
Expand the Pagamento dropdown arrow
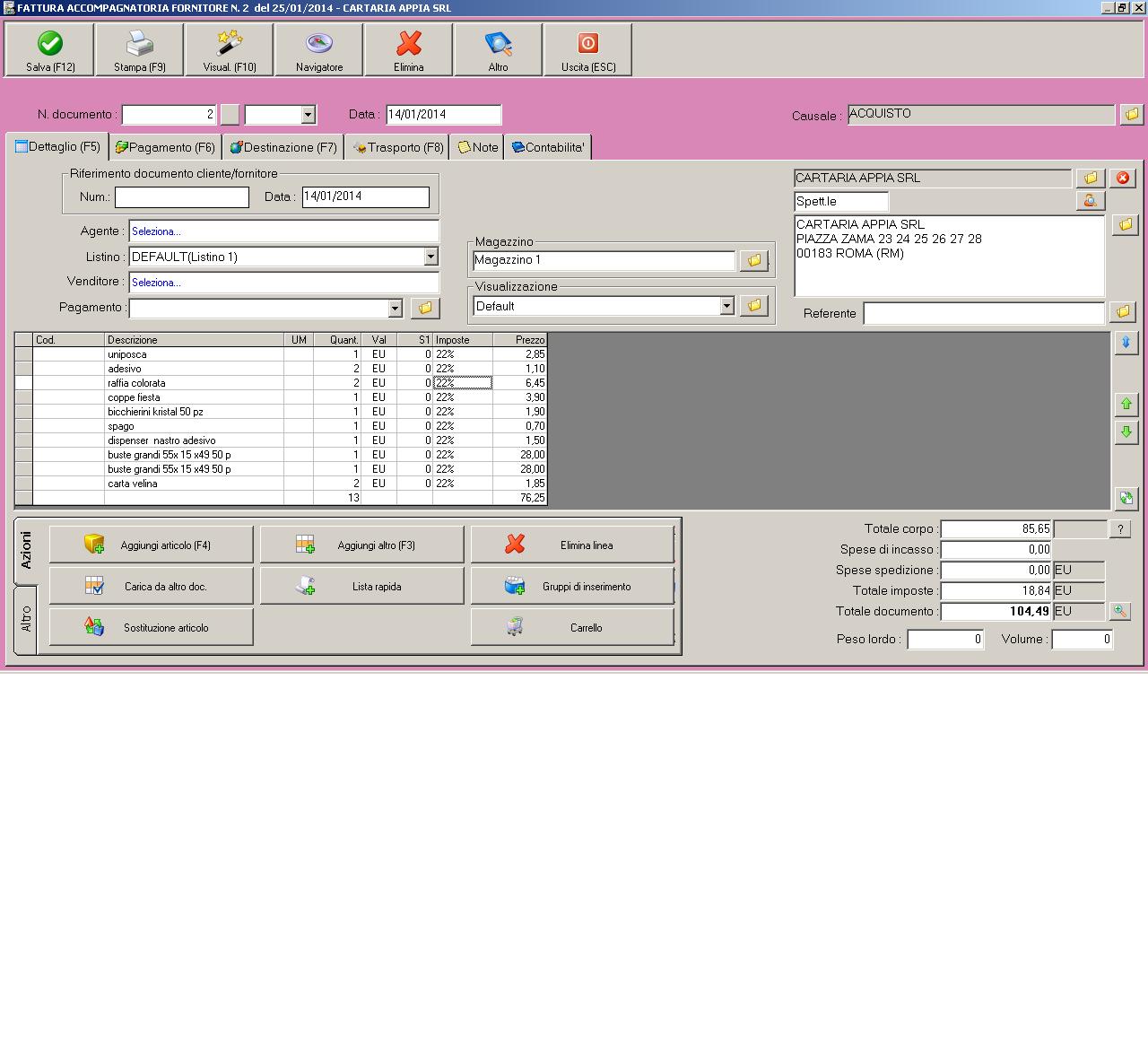point(395,309)
